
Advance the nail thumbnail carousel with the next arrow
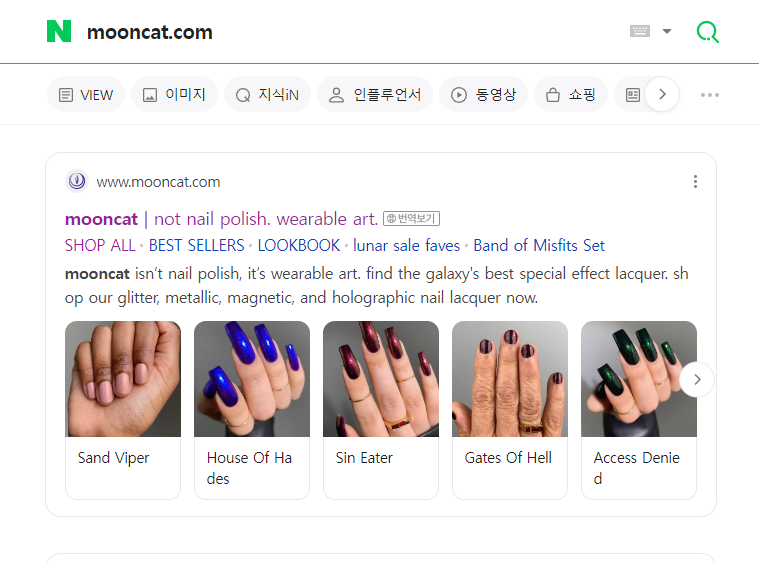click(697, 380)
